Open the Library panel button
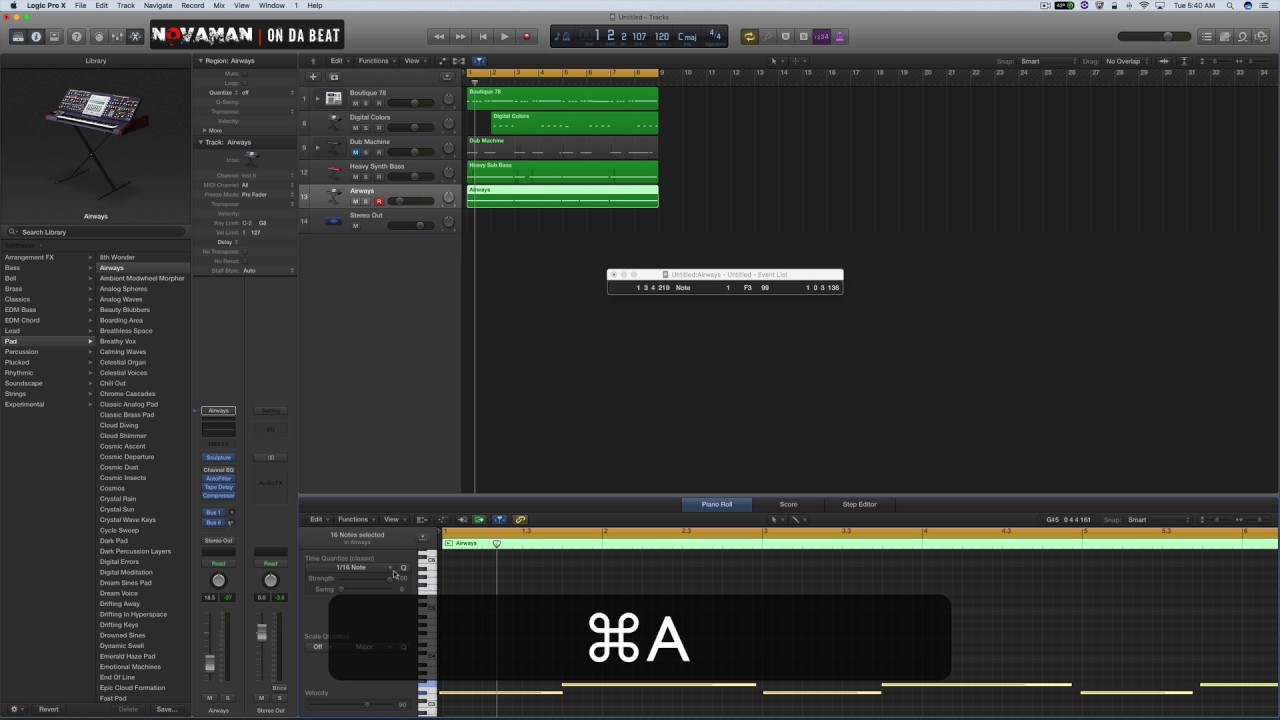The height and width of the screenshot is (720, 1280). click(x=18, y=36)
